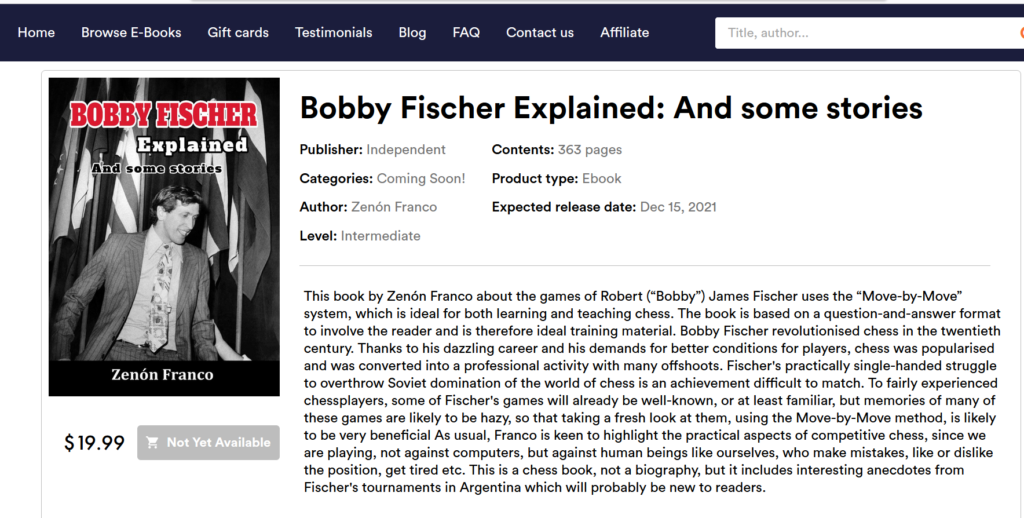Click the 363 pages contents value
The image size is (1024, 518).
(x=590, y=150)
